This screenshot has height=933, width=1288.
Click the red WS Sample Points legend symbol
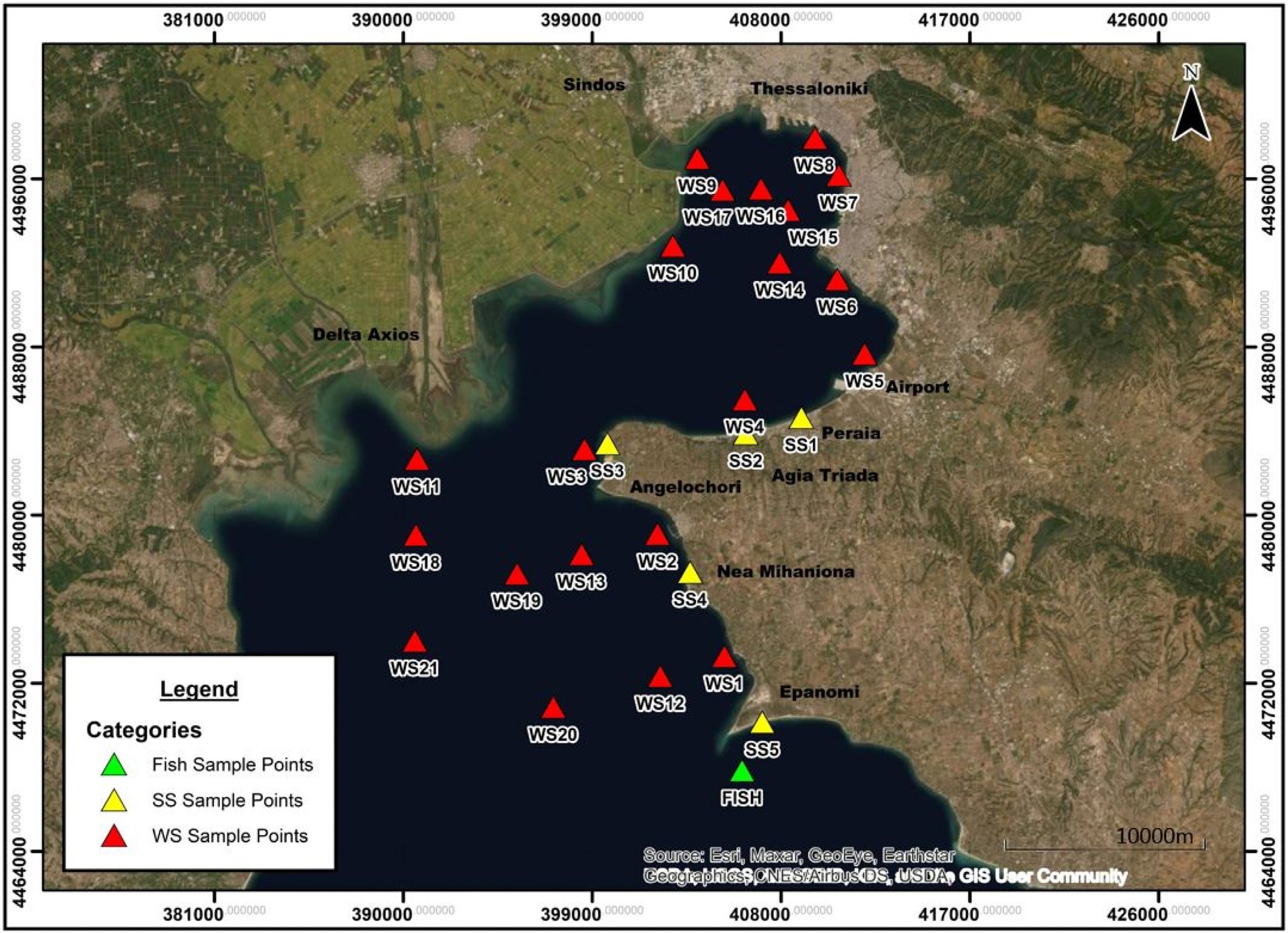click(114, 837)
